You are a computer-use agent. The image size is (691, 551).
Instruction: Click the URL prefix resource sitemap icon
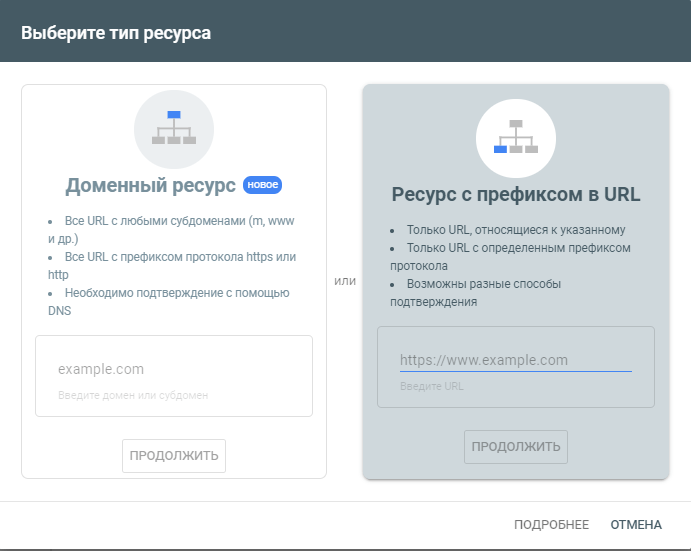point(516,138)
